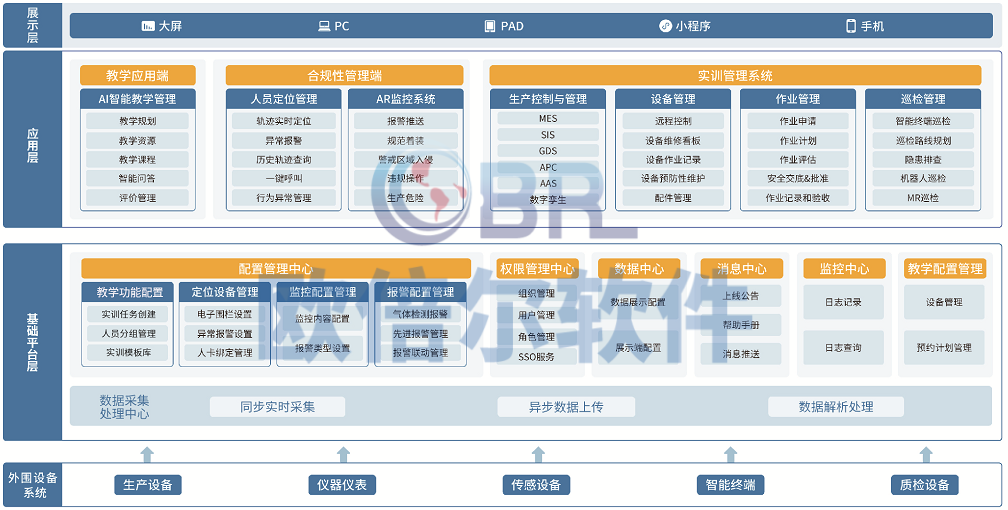Screen dimensions: 1008x510
Task: Click the PC laptop icon
Action: (x=324, y=26)
